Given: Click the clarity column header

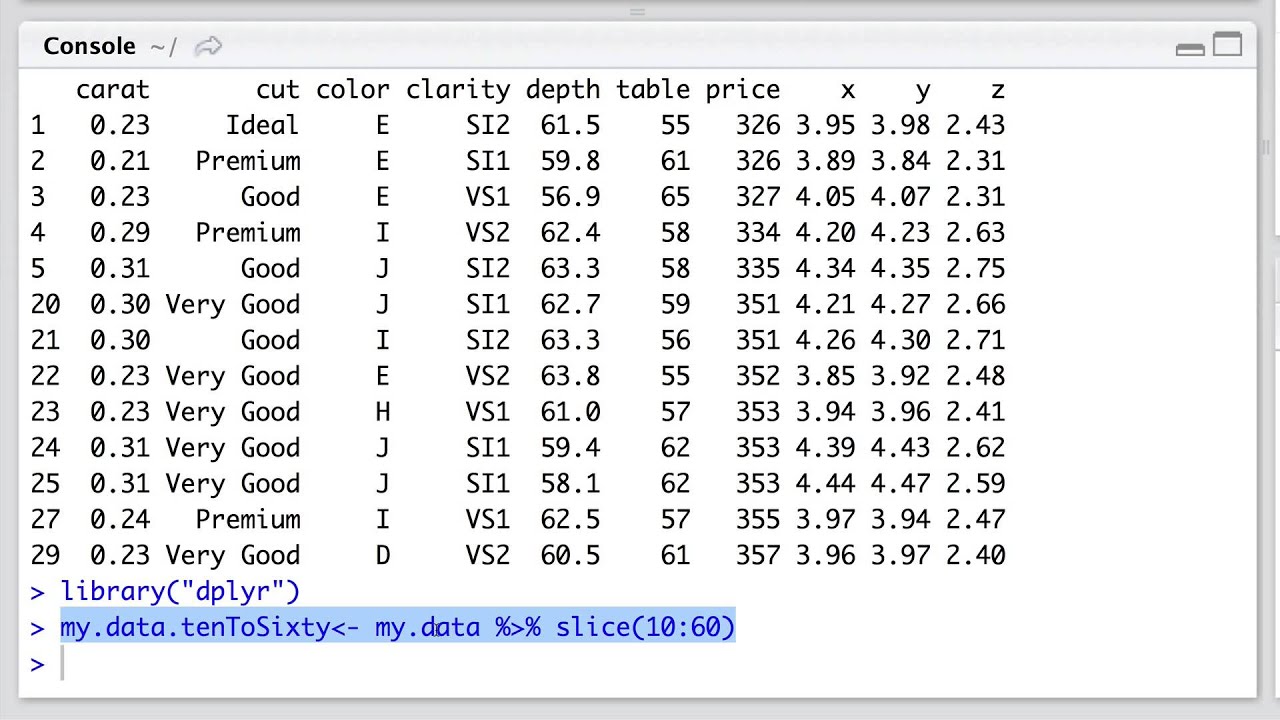Looking at the screenshot, I should coord(458,90).
